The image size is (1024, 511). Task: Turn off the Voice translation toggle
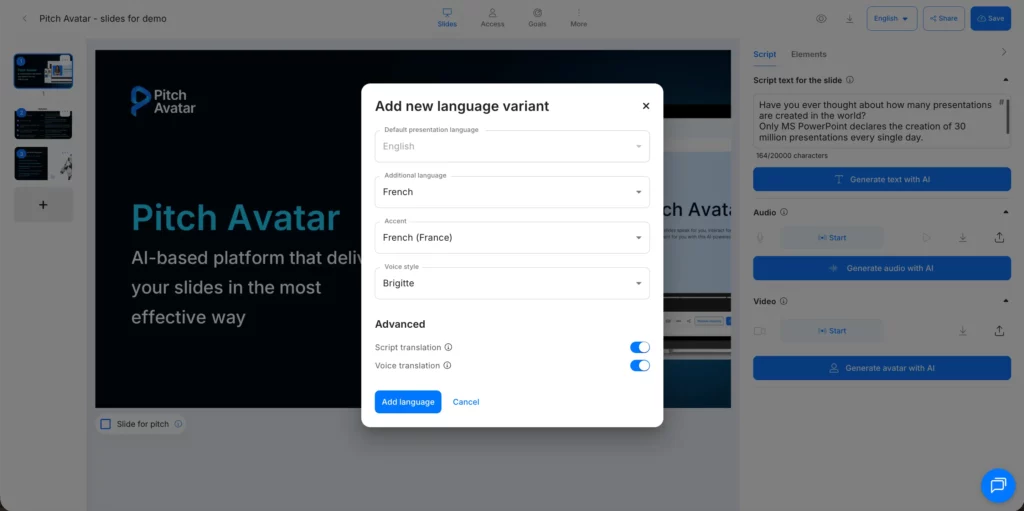tap(639, 365)
